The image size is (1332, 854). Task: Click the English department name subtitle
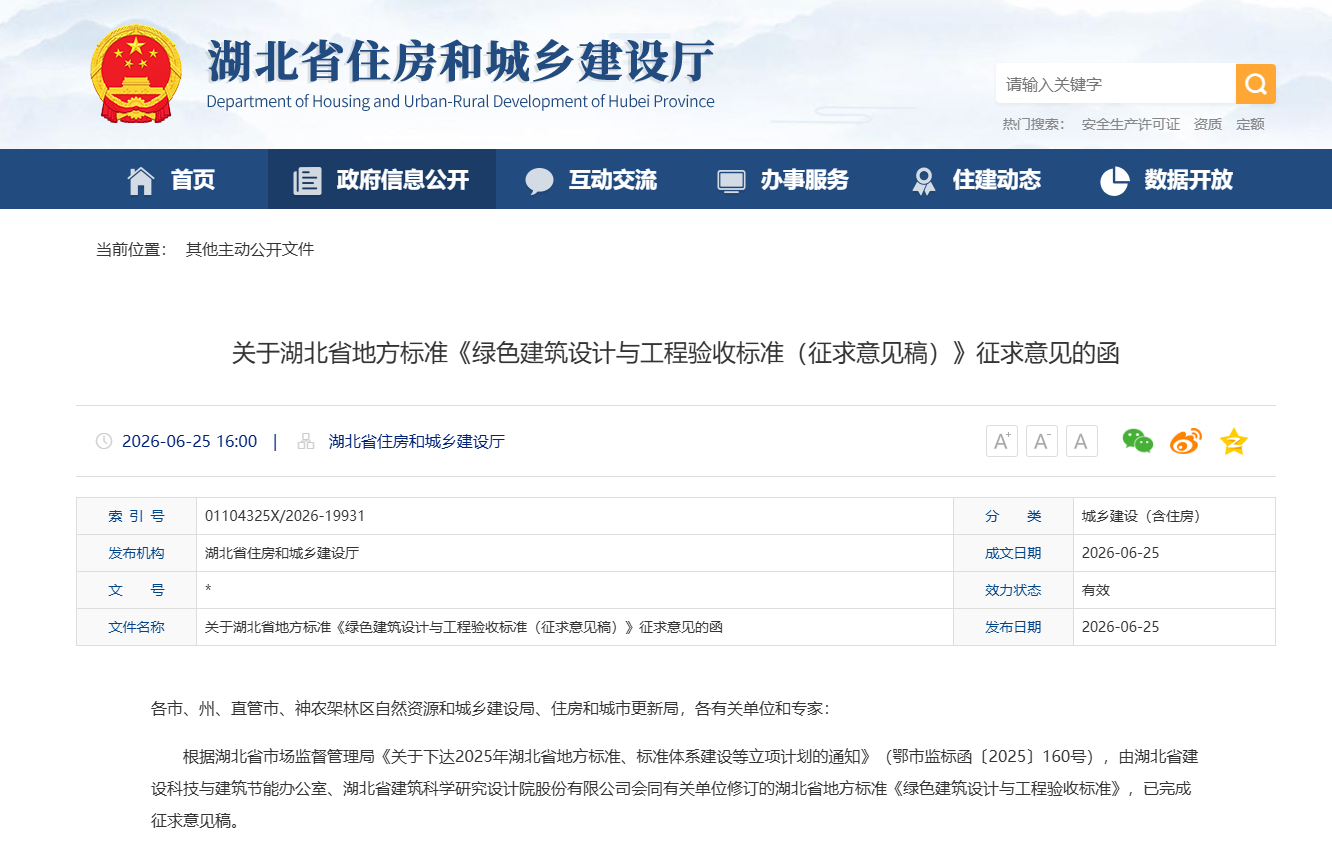point(460,101)
